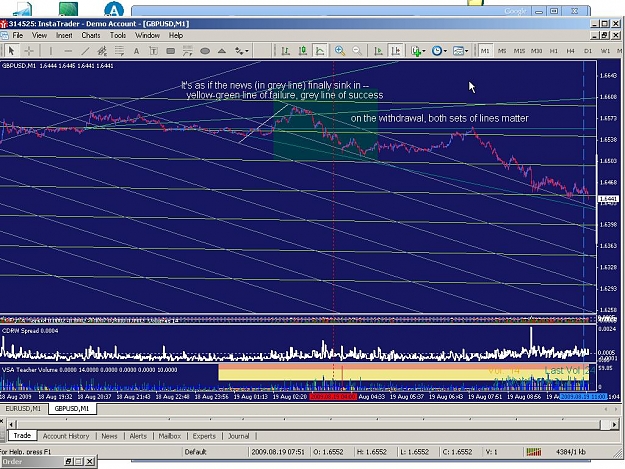Switch to D1 timeframe
Screen dimensions: 625x469
tap(588, 51)
